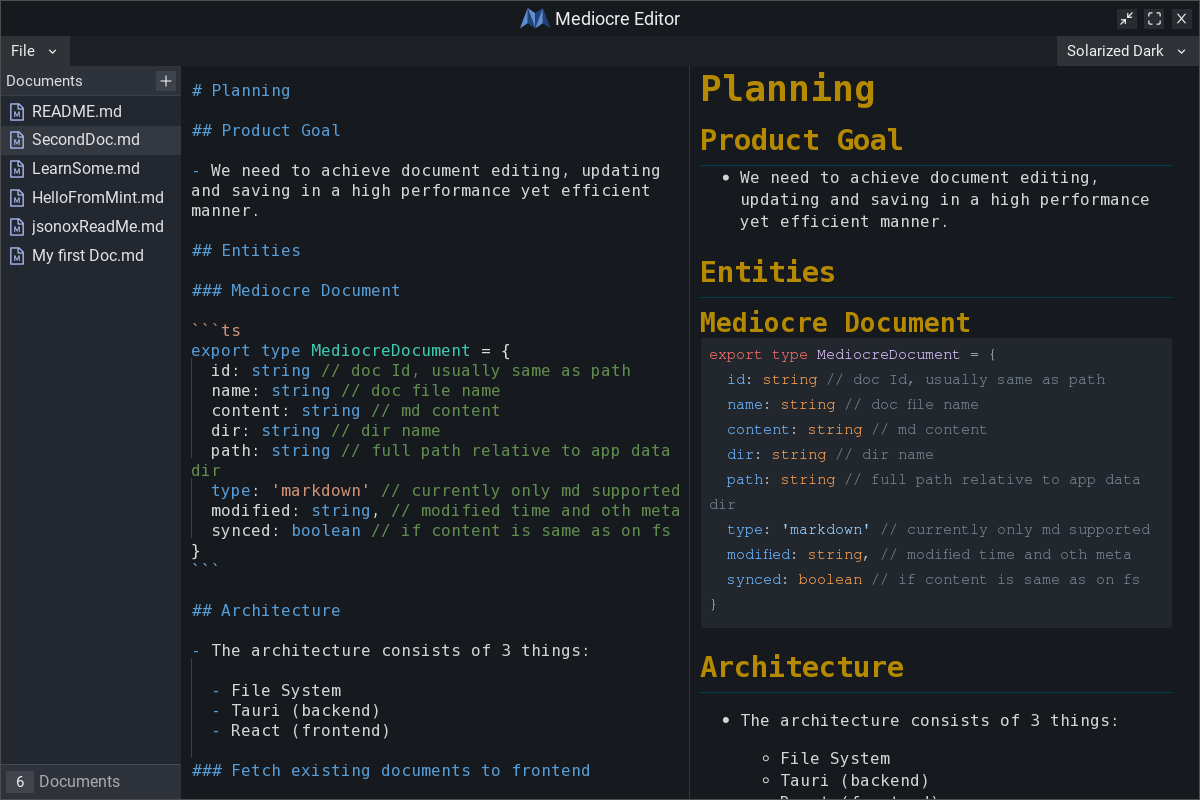This screenshot has height=800, width=1200.
Task: Minimize window using the shrink arrows icon
Action: click(x=1127, y=19)
